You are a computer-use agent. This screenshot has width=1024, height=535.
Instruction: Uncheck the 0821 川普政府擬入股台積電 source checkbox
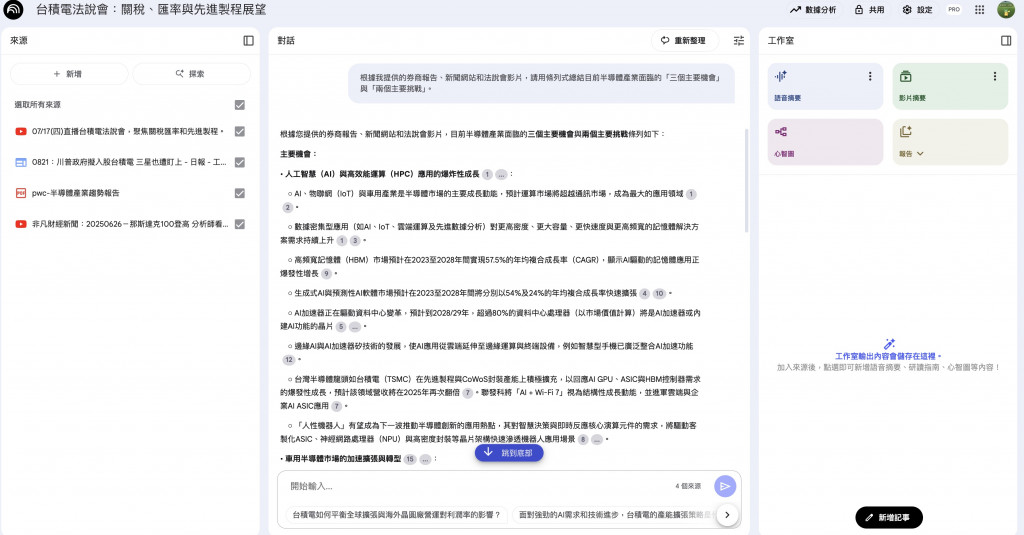(x=240, y=162)
